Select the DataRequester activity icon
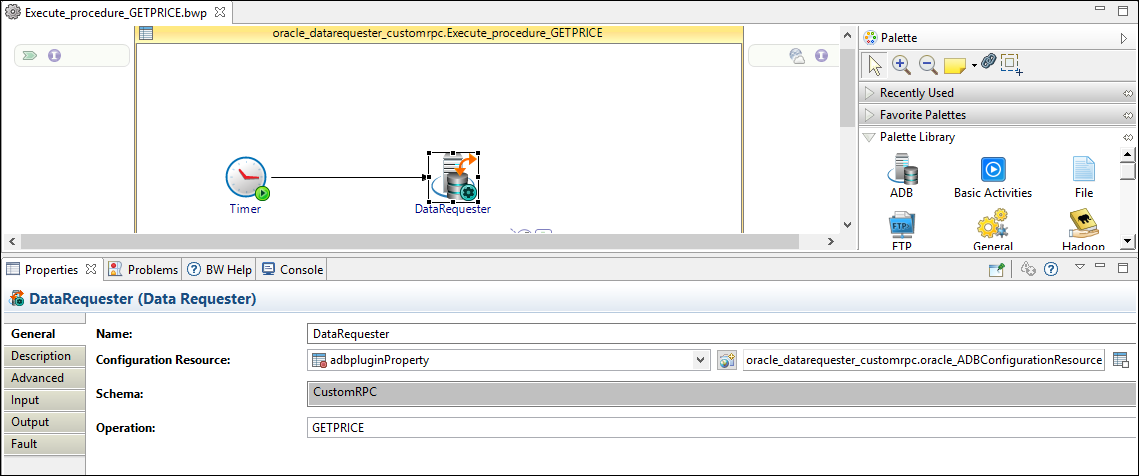 coord(453,177)
